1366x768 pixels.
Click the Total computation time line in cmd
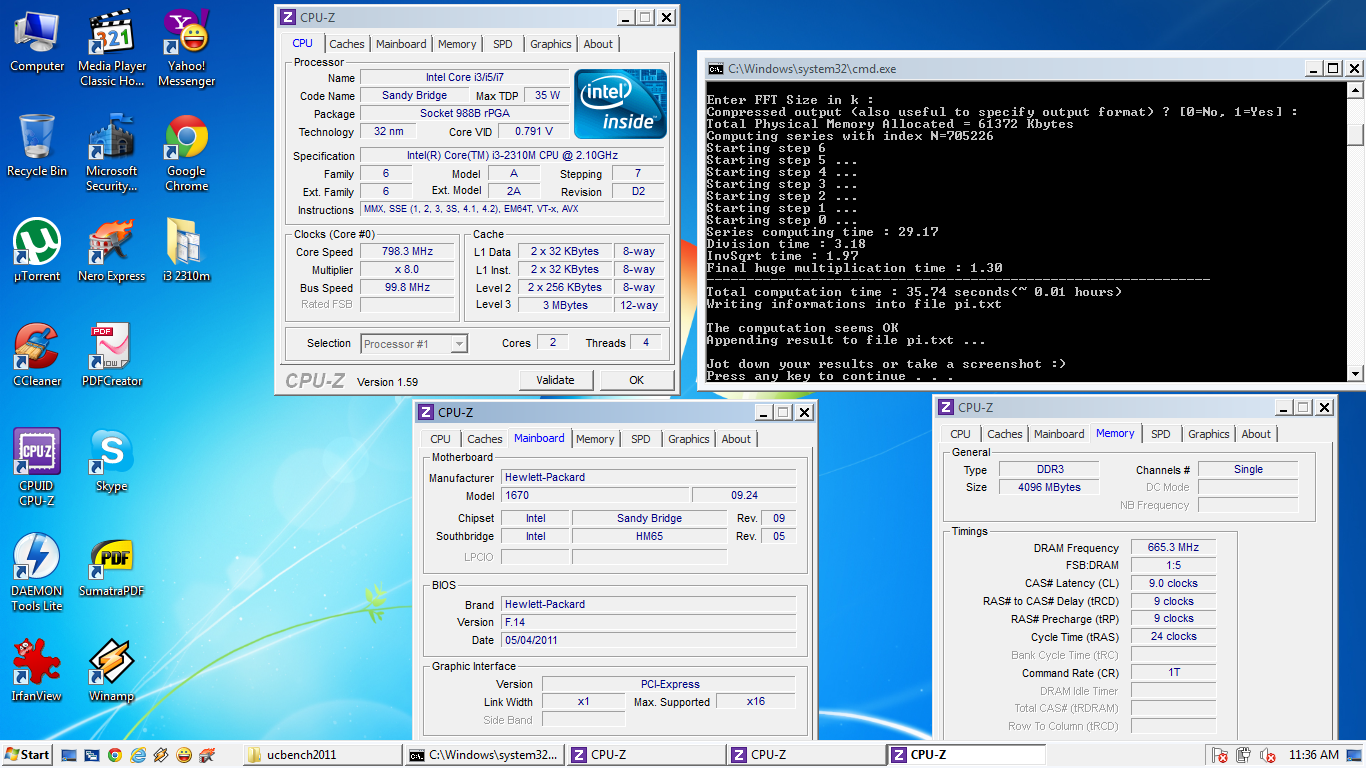click(914, 292)
